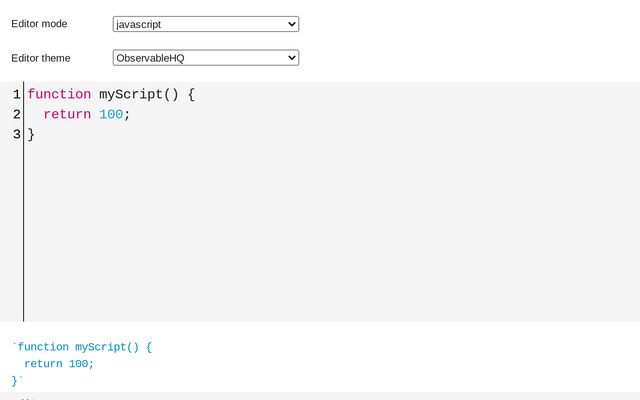Click the Editor theme label

[x=41, y=58]
